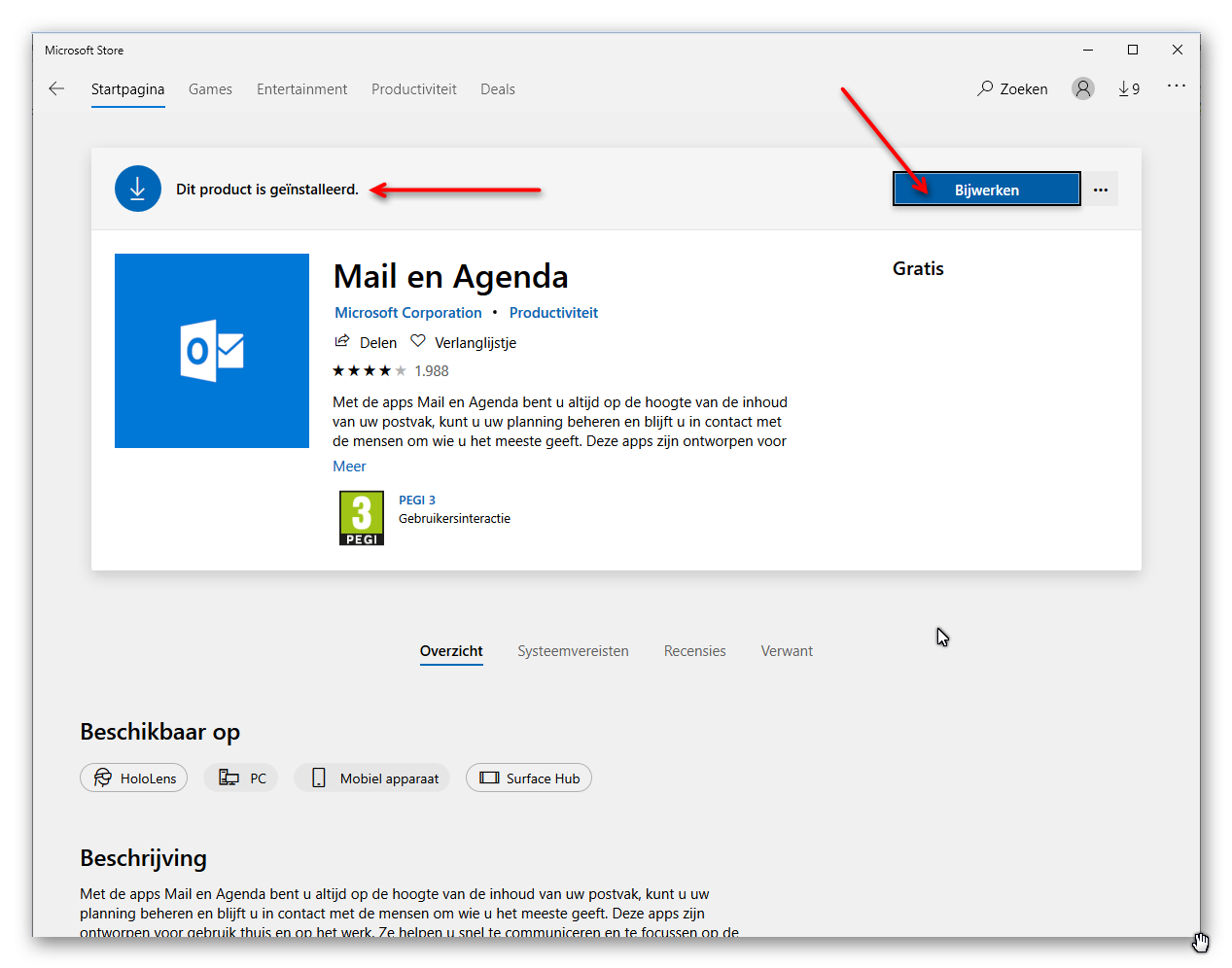Open the ellipsis options next to Bijwerken

click(x=1101, y=190)
